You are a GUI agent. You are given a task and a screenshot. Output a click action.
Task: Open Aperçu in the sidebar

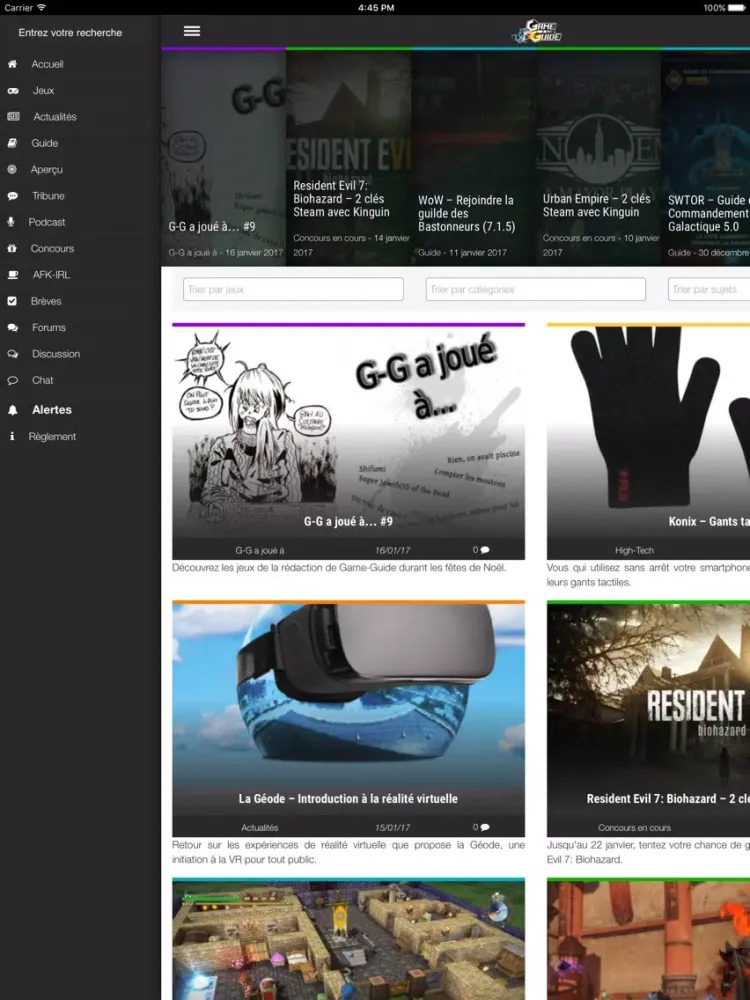[47, 170]
